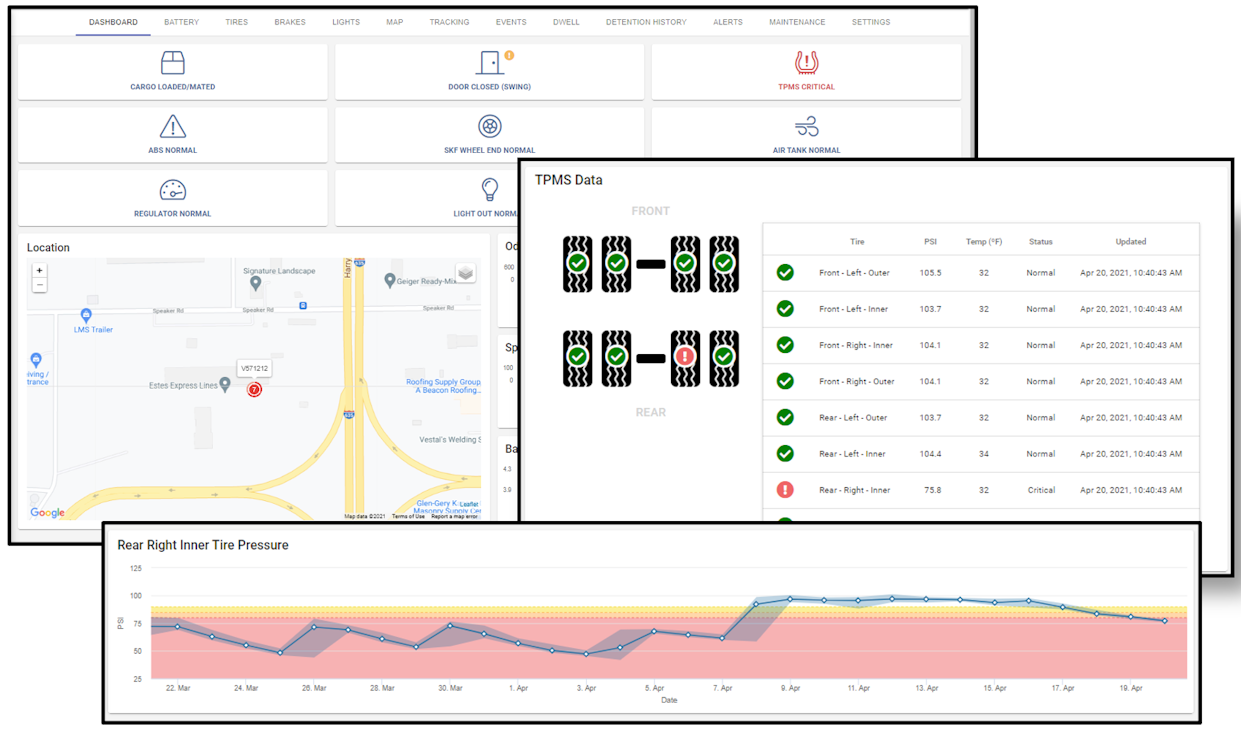Click the Door Closed (Swing) icon
Viewport: 1241px width, 730px height.
(x=489, y=63)
